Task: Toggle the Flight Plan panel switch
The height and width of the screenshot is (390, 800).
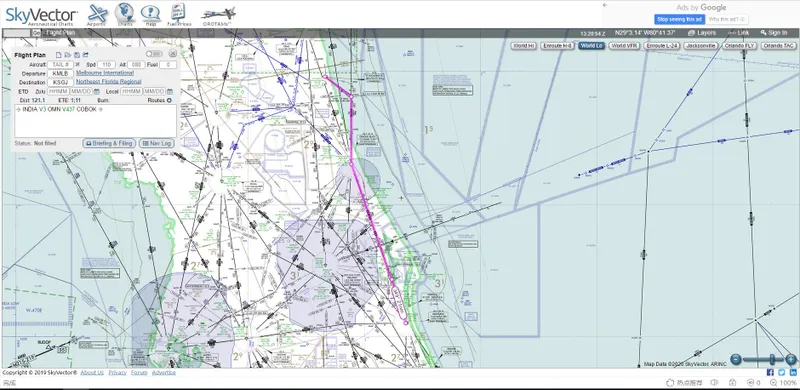Action: click(x=154, y=54)
